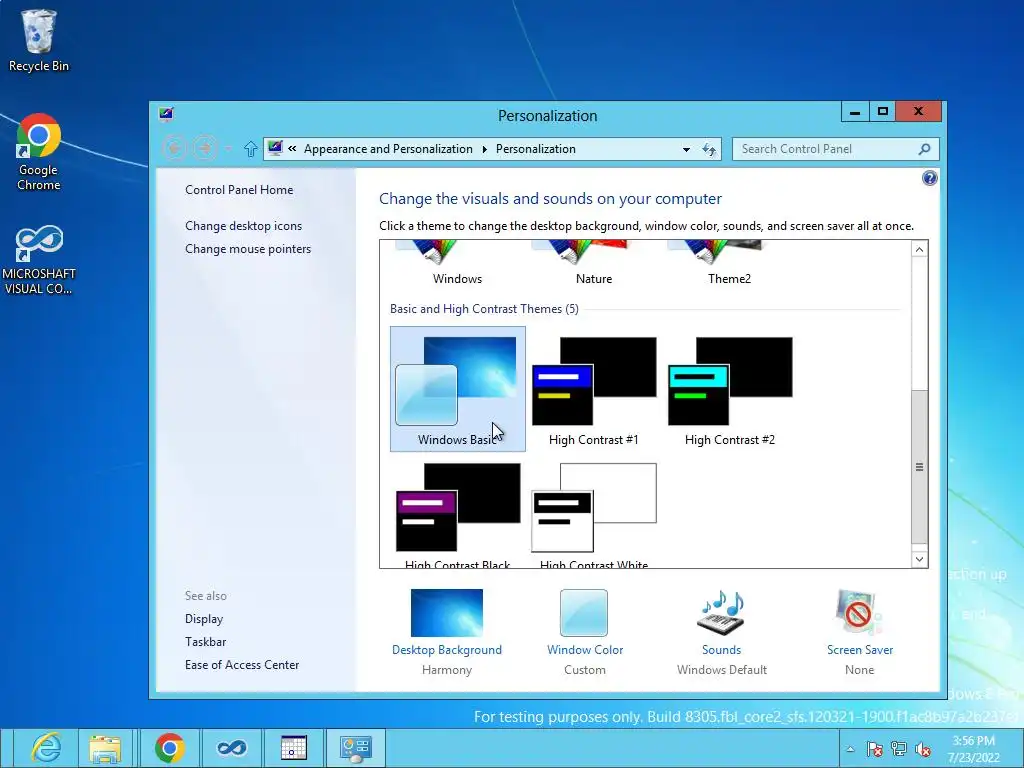Refresh the Personalization page
The height and width of the screenshot is (768, 1024).
point(709,149)
